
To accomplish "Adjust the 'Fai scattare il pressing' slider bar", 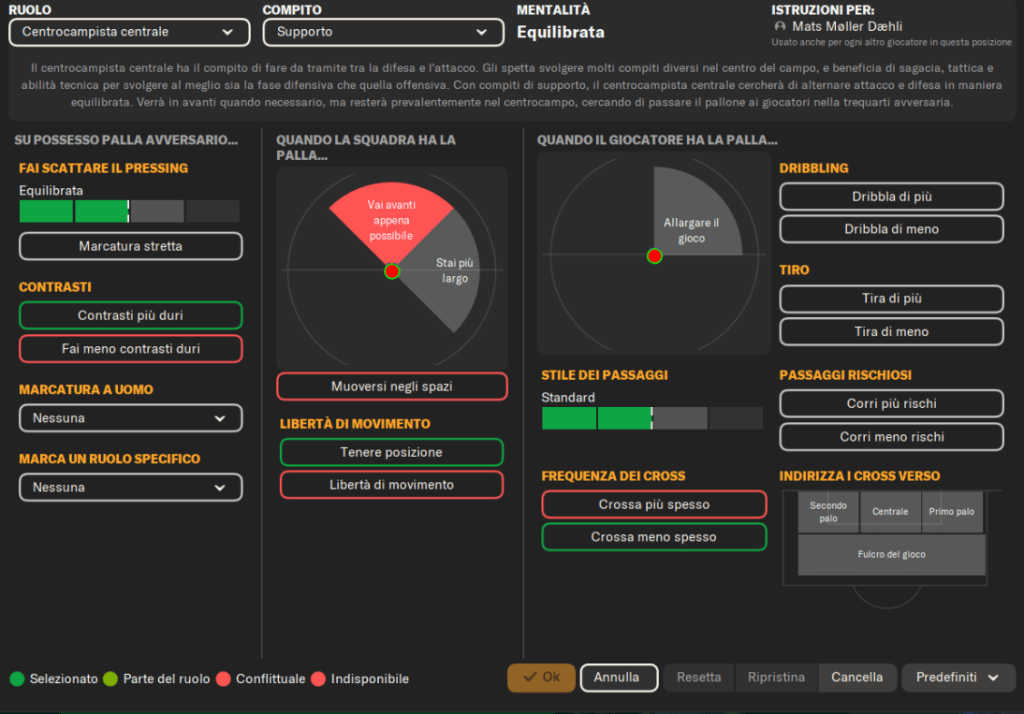I will [x=129, y=211].
